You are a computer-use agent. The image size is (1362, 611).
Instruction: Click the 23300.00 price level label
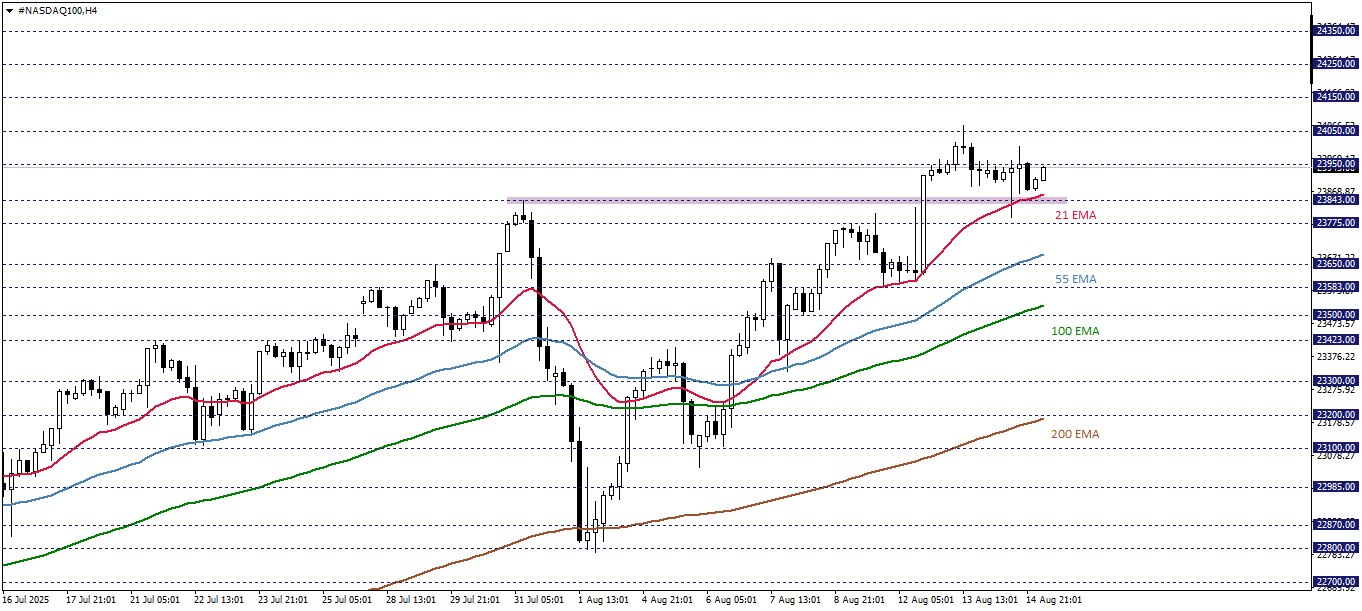1334,381
